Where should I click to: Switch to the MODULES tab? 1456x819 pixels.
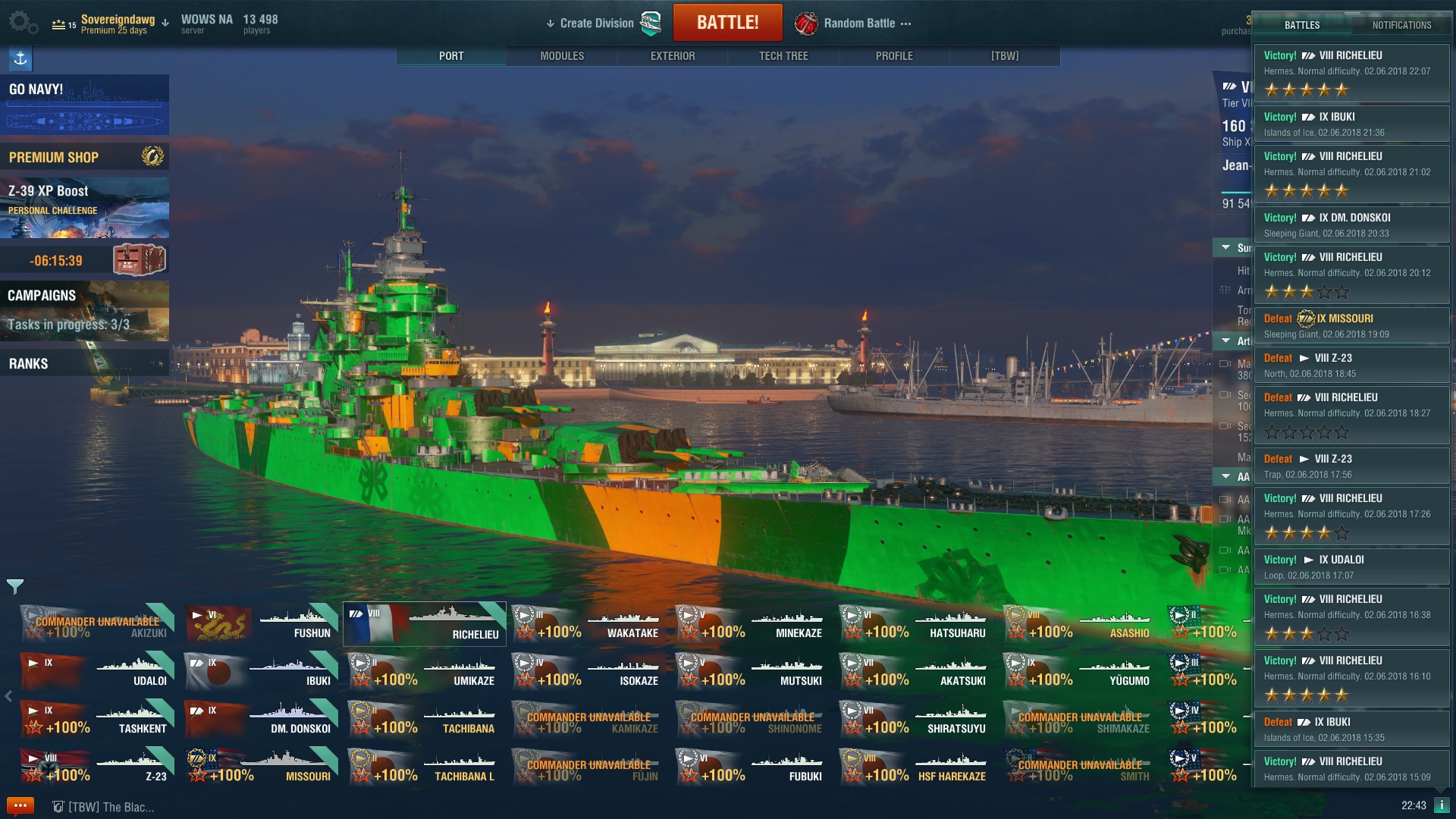[x=562, y=56]
